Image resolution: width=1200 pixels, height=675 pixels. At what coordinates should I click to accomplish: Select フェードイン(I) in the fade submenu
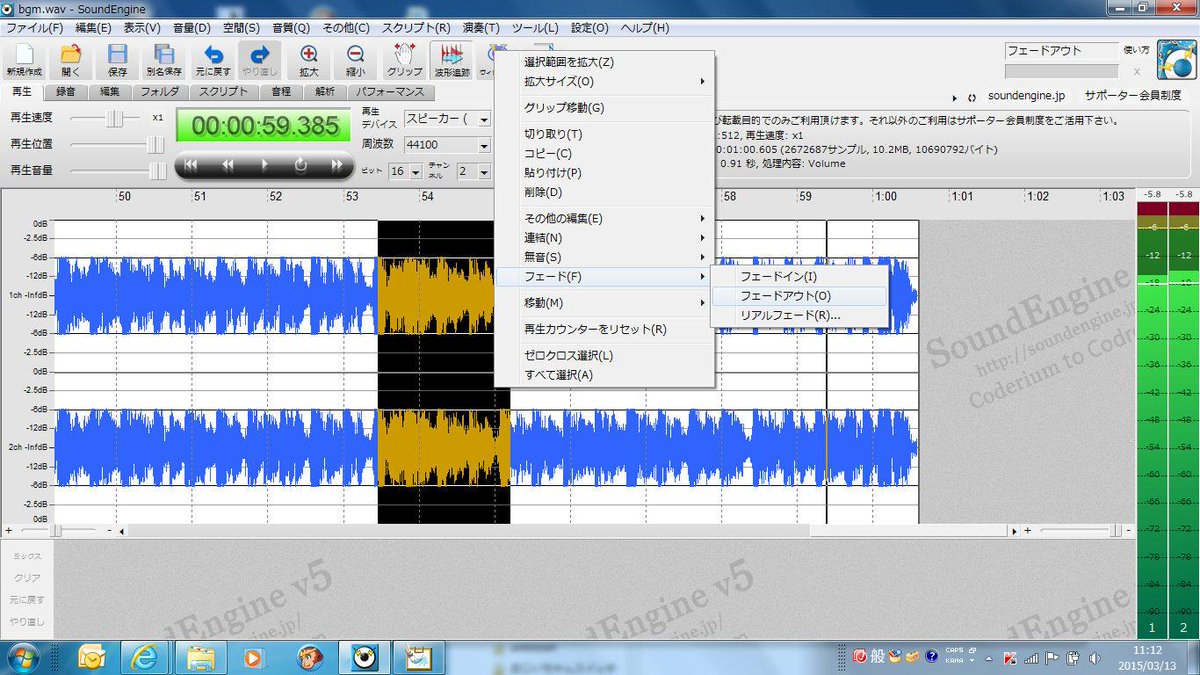[x=799, y=276]
